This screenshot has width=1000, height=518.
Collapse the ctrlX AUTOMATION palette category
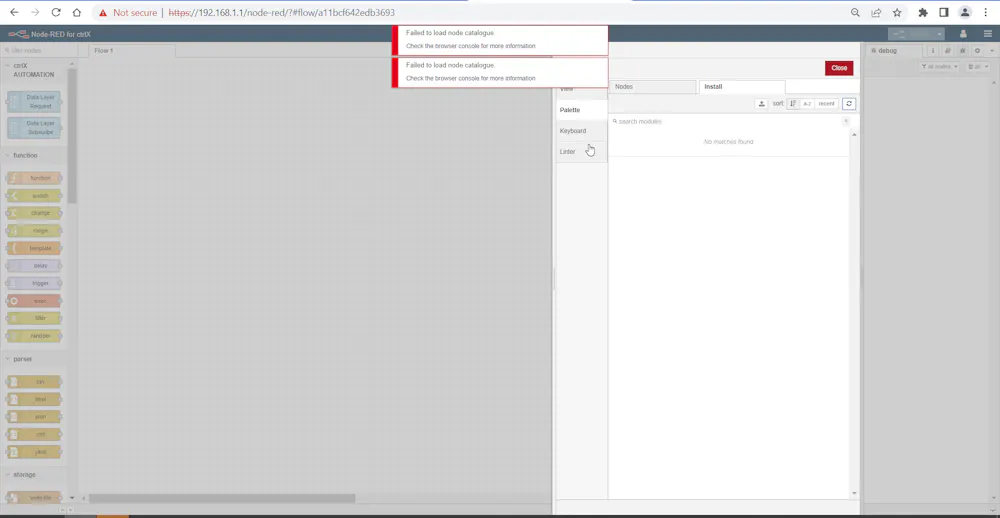(33, 70)
